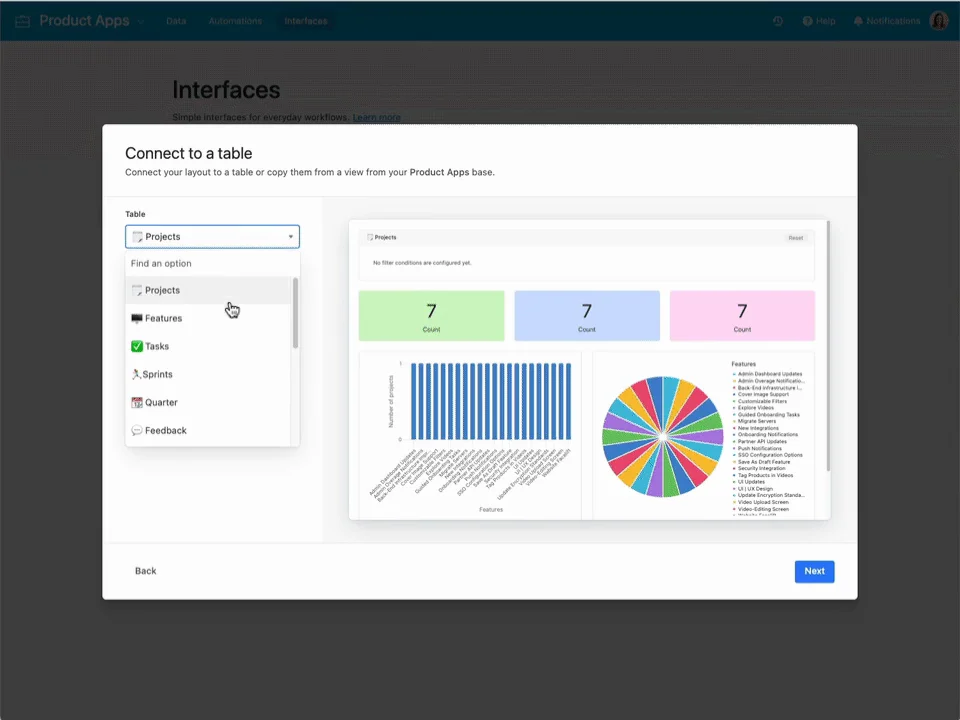Type in the Find an option field

tap(210, 264)
